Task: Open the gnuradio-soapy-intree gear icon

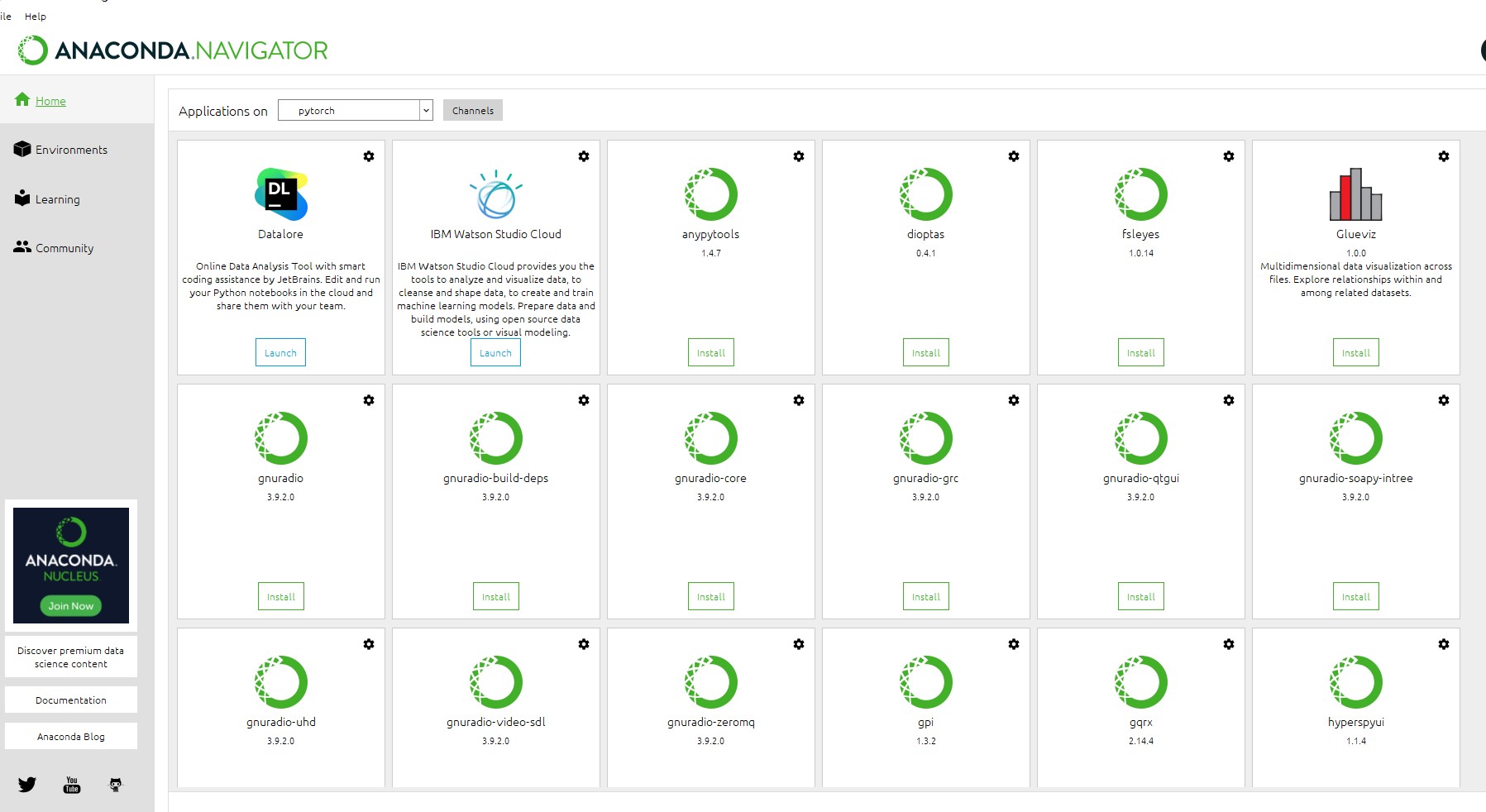Action: click(x=1444, y=400)
